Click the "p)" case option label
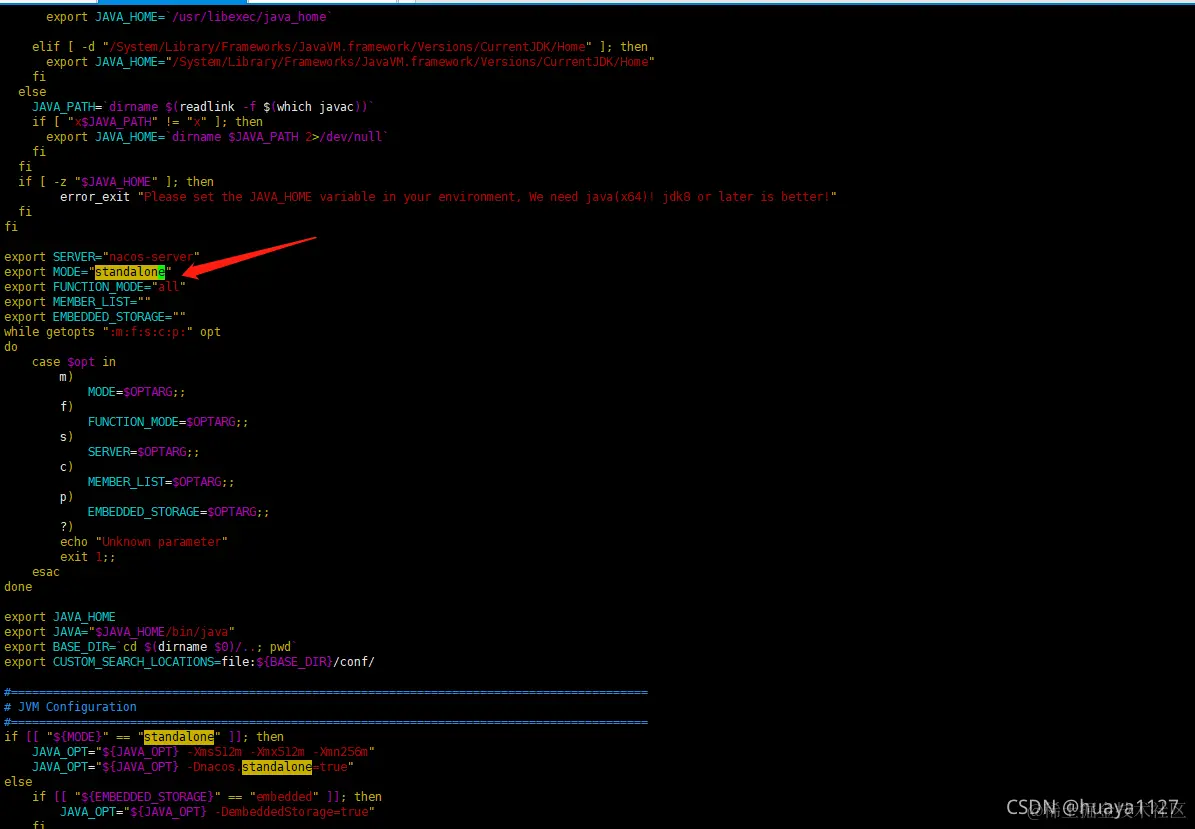The image size is (1195, 829). point(67,497)
